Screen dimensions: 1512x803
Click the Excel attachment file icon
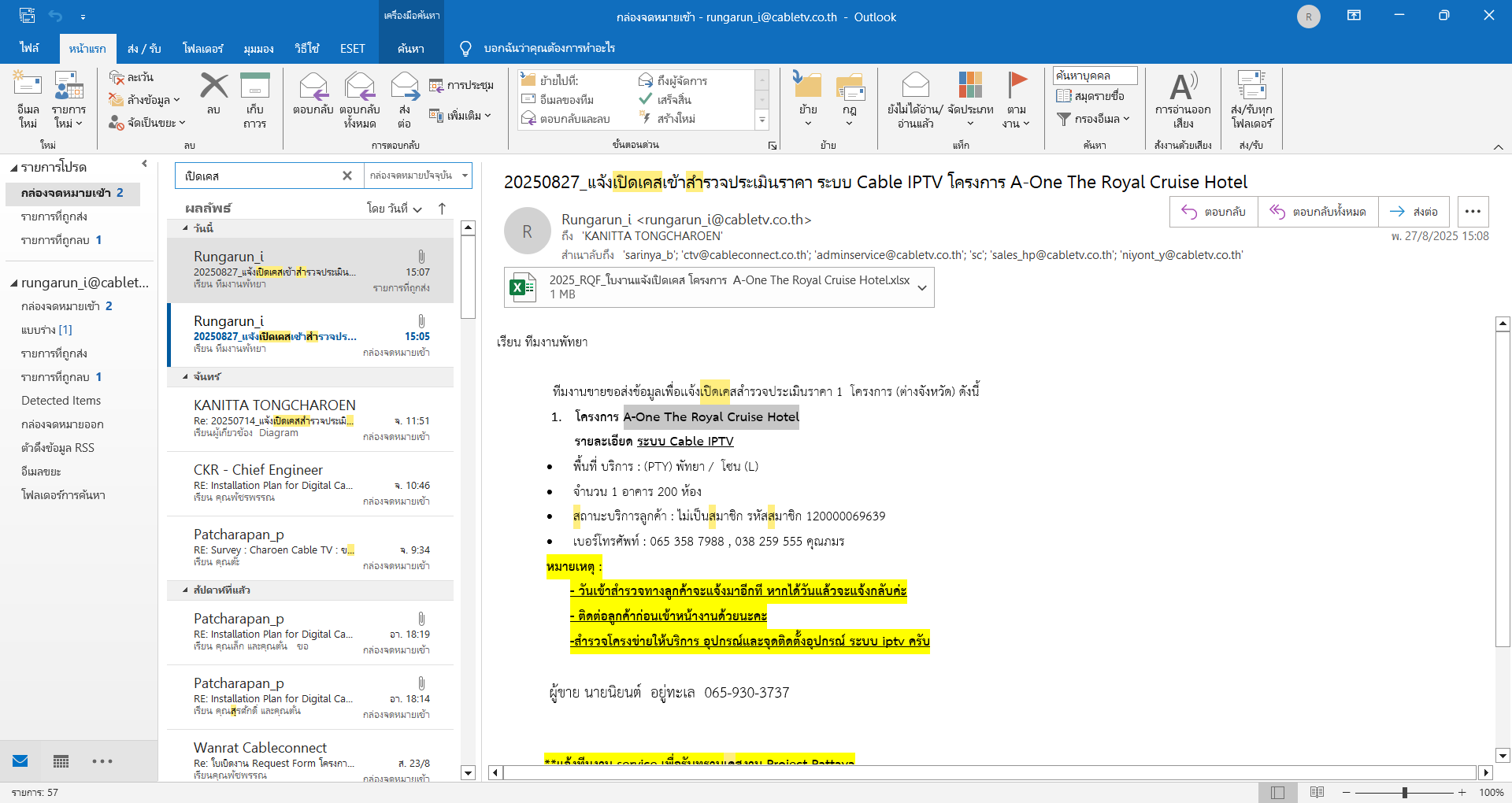(522, 287)
